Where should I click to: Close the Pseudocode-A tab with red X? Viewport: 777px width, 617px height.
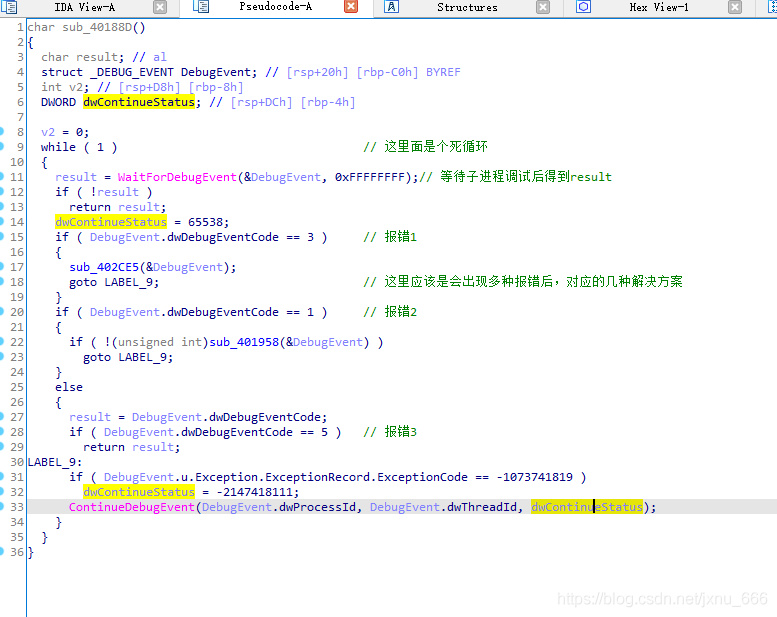click(351, 6)
